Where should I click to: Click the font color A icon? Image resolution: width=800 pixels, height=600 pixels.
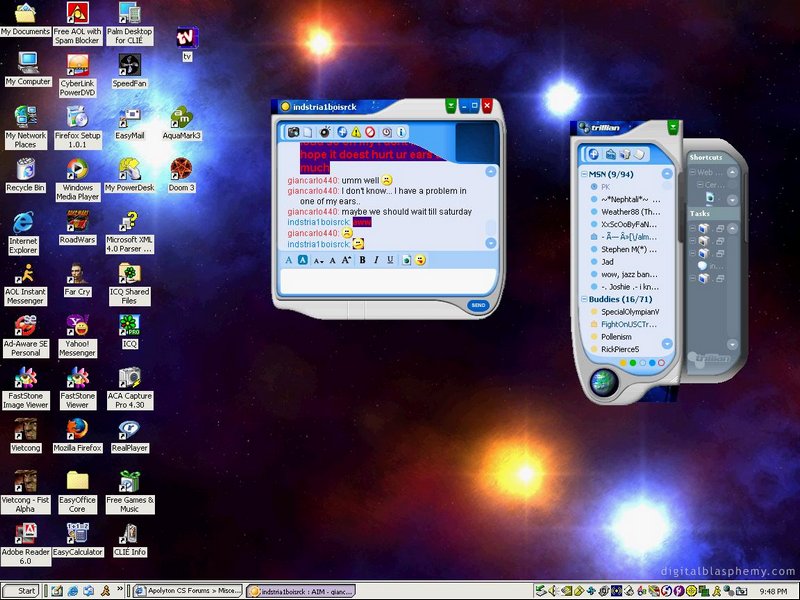point(289,260)
